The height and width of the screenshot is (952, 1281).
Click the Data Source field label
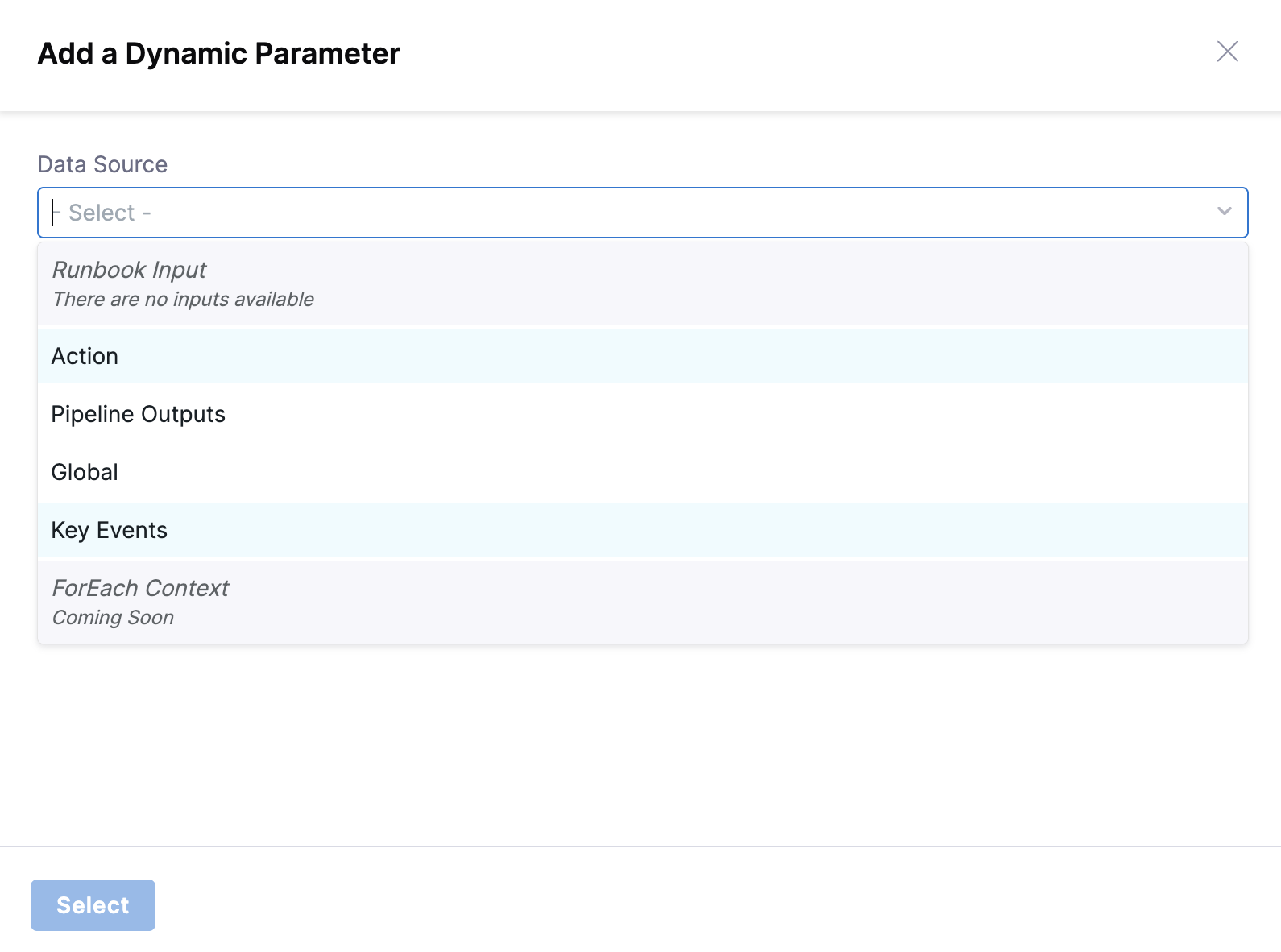pos(102,164)
